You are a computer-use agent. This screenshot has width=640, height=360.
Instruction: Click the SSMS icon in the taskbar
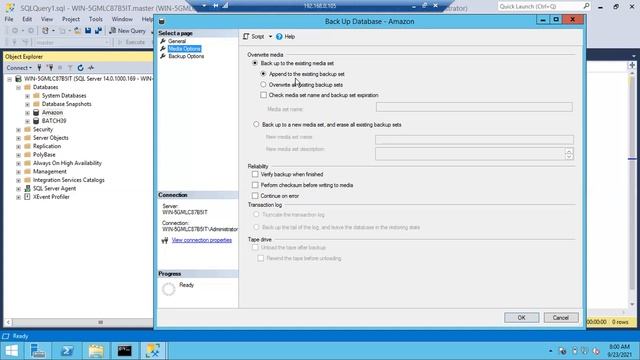153,351
